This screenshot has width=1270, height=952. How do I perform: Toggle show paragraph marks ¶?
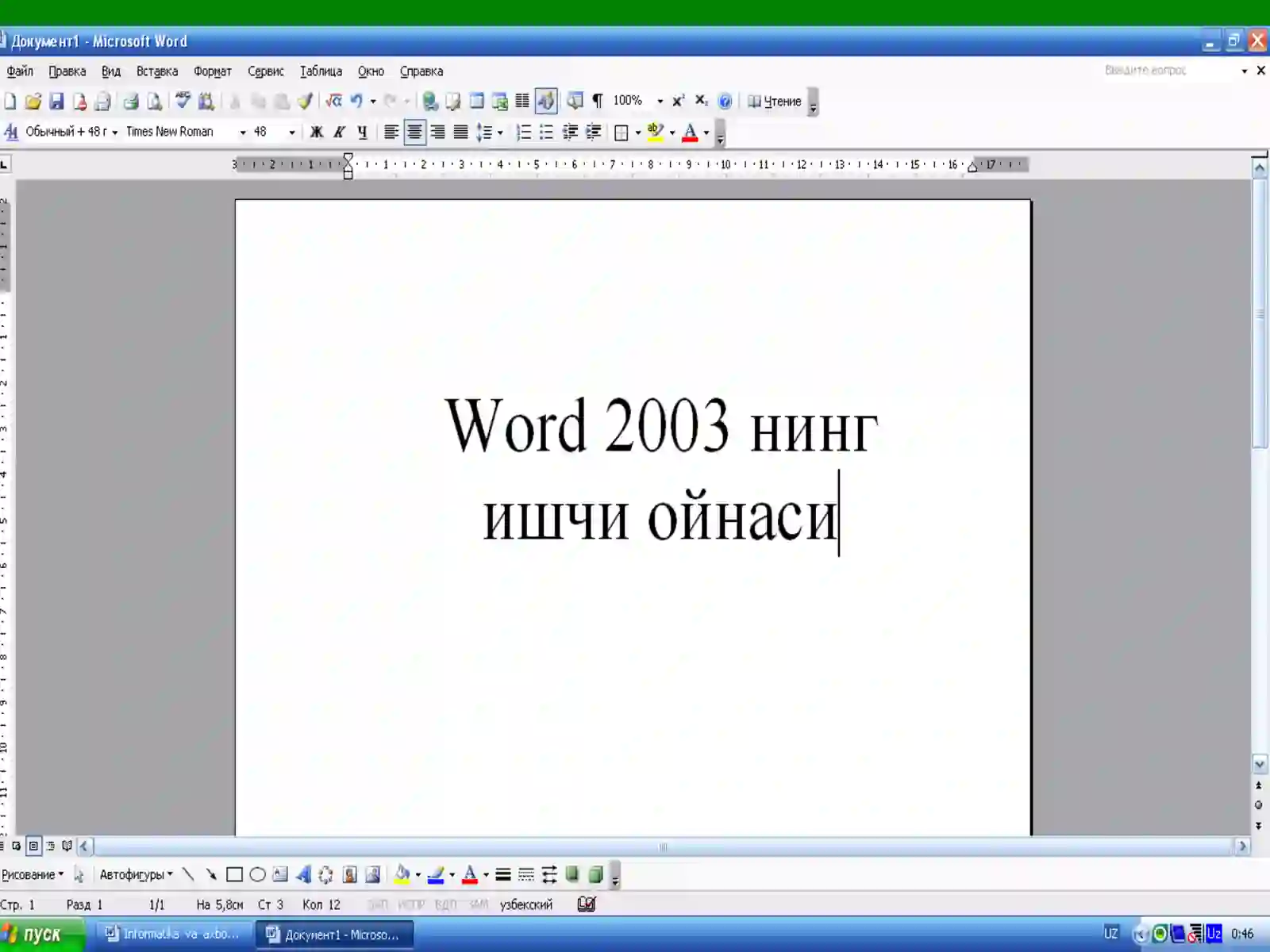tap(598, 102)
